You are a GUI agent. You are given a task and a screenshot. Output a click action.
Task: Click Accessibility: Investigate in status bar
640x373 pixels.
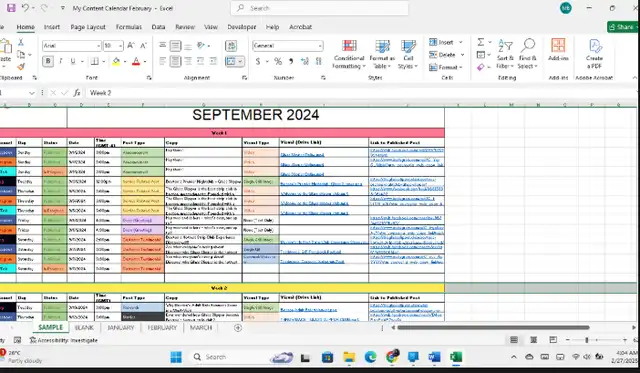[x=64, y=340]
